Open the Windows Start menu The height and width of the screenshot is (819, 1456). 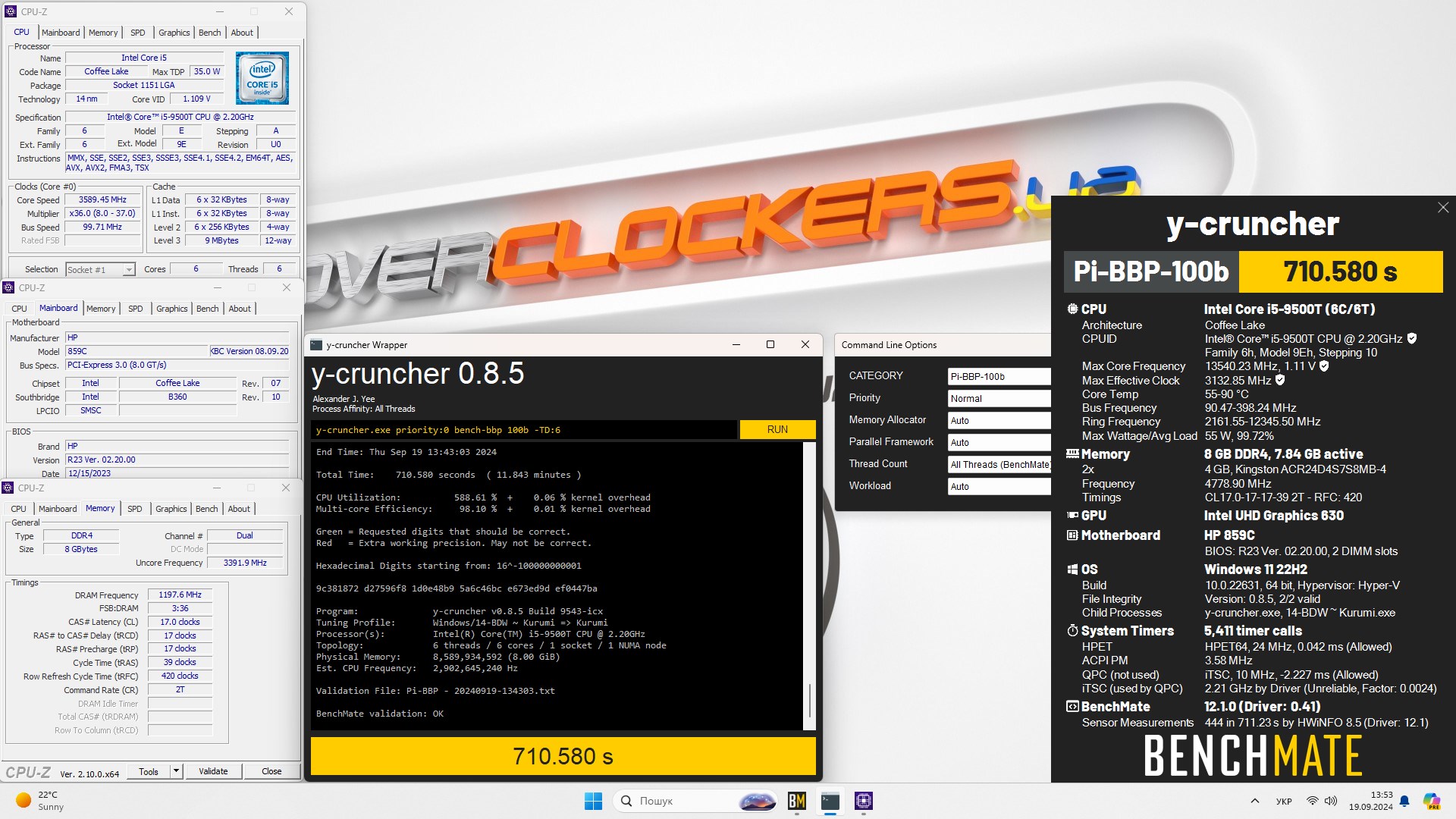(x=593, y=801)
